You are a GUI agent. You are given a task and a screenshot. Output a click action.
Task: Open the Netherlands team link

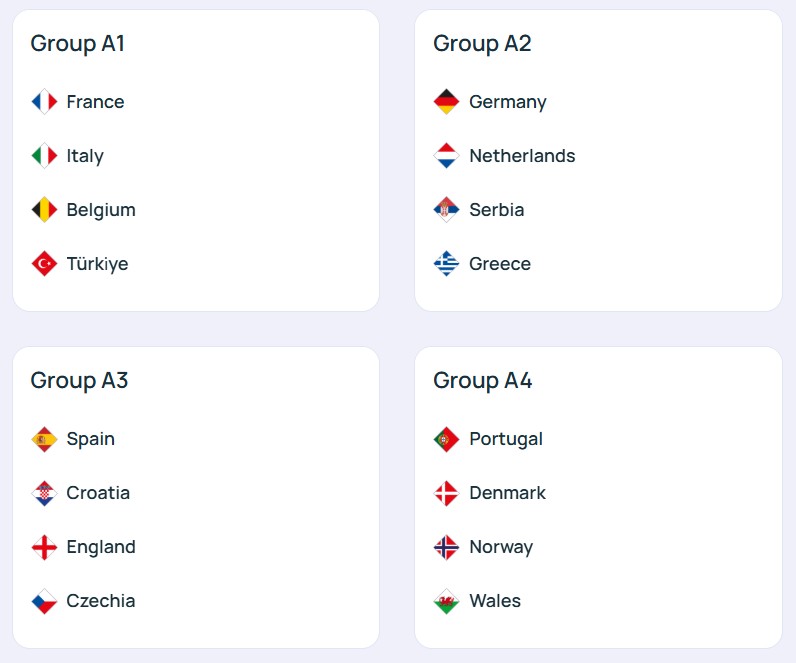(x=522, y=156)
